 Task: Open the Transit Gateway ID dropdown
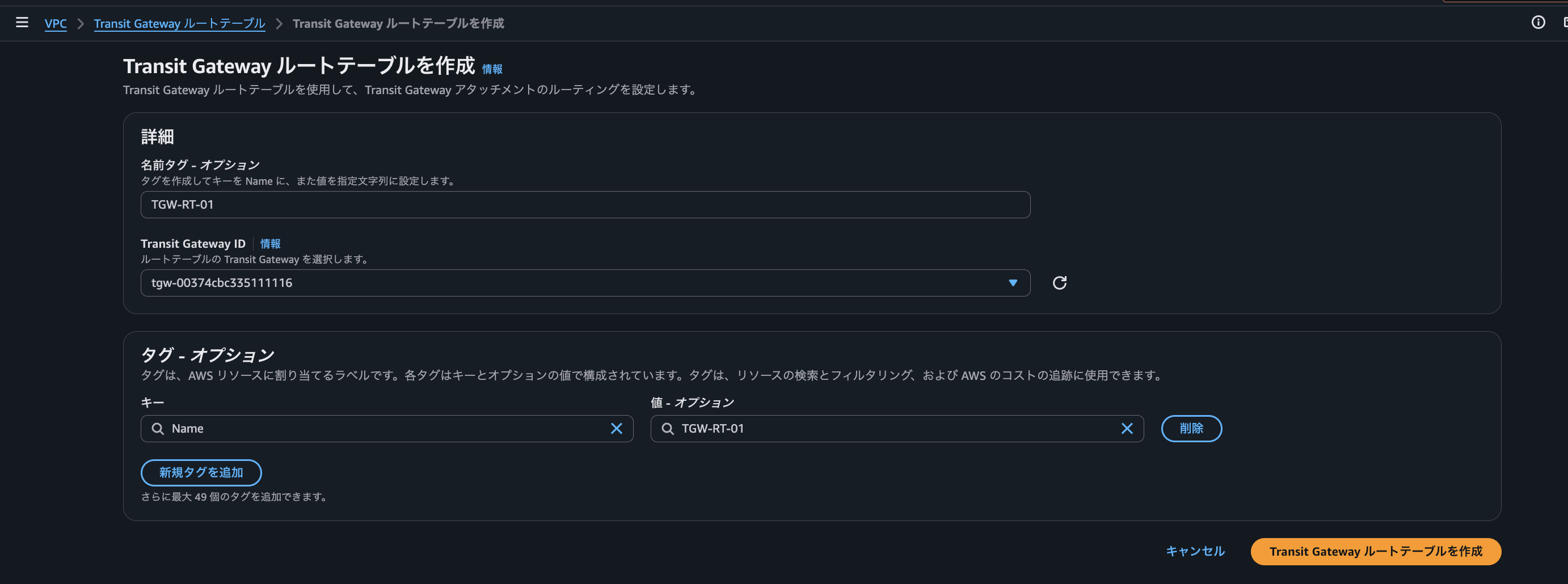click(584, 282)
